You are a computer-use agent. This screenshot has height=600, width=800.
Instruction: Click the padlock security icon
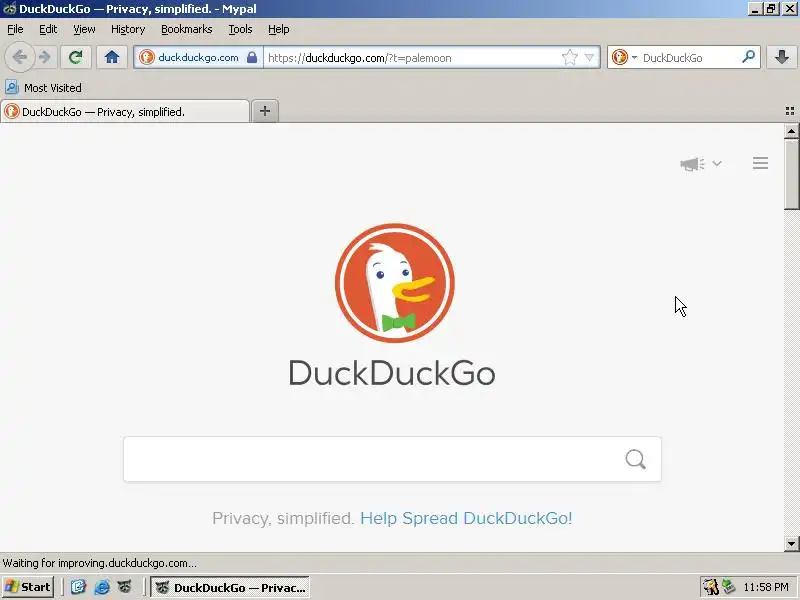252,57
